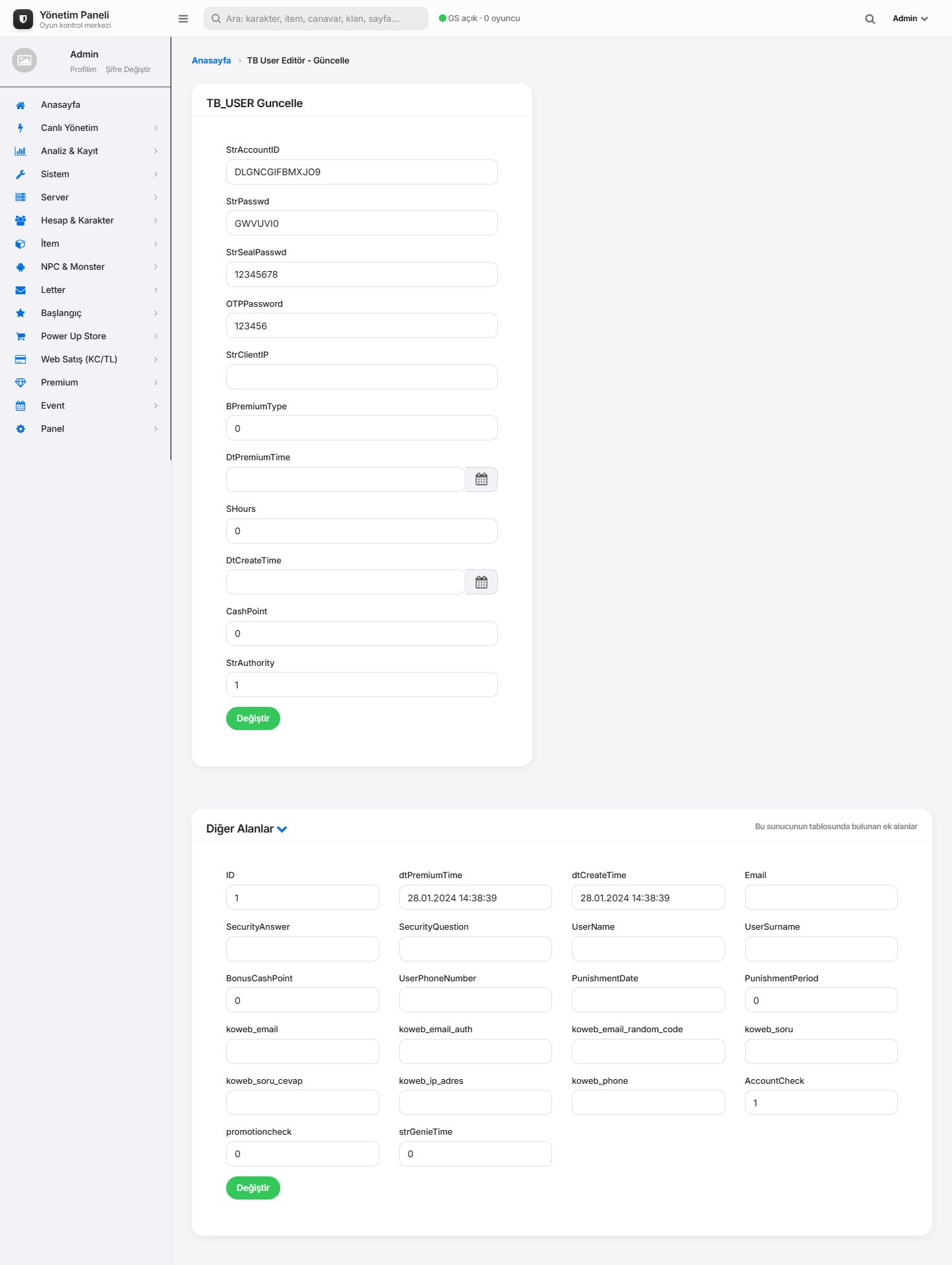The width and height of the screenshot is (952, 1265).
Task: Open the Admin dropdown in top bar
Action: tap(910, 19)
